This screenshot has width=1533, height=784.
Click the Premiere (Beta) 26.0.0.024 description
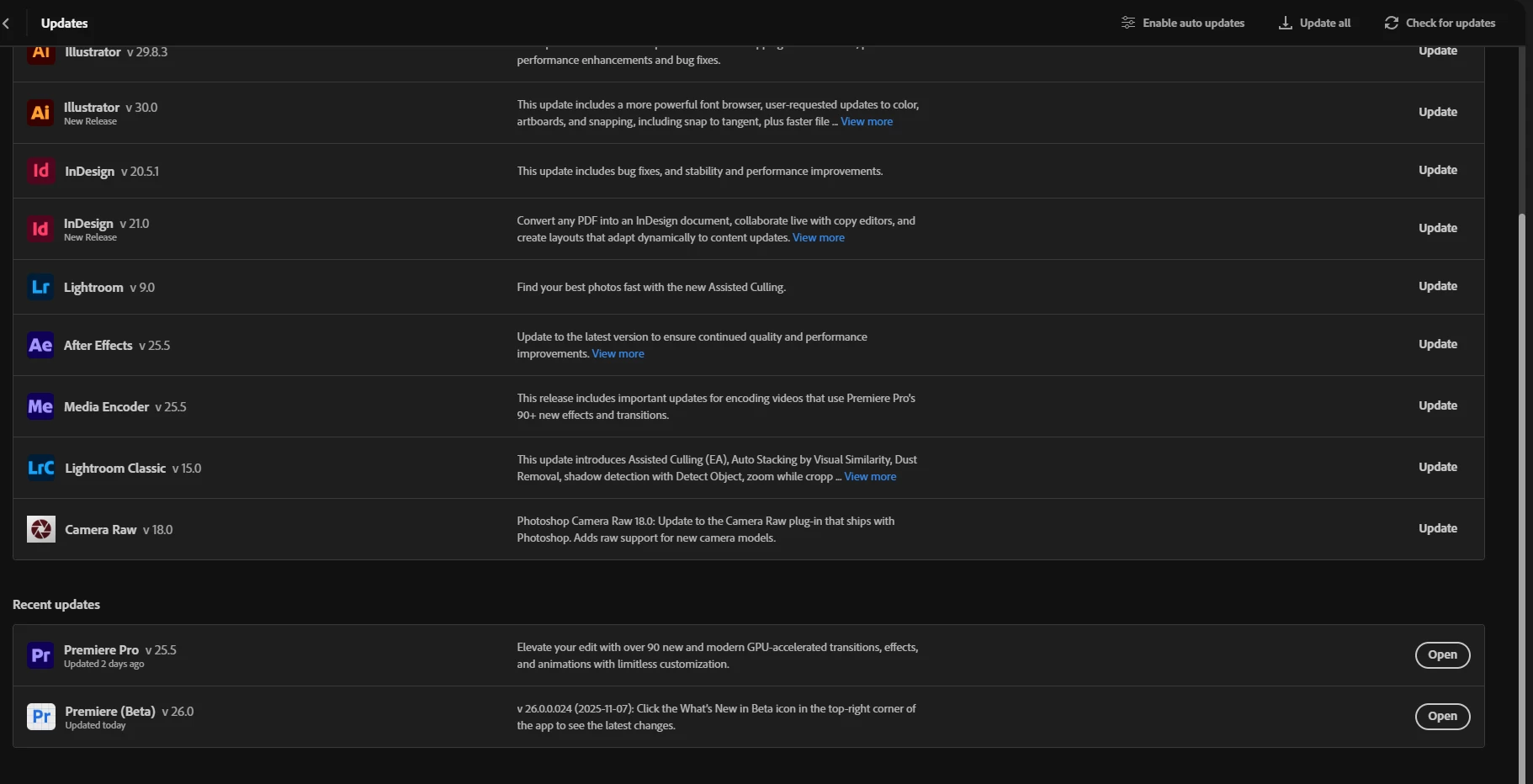[x=716, y=718]
